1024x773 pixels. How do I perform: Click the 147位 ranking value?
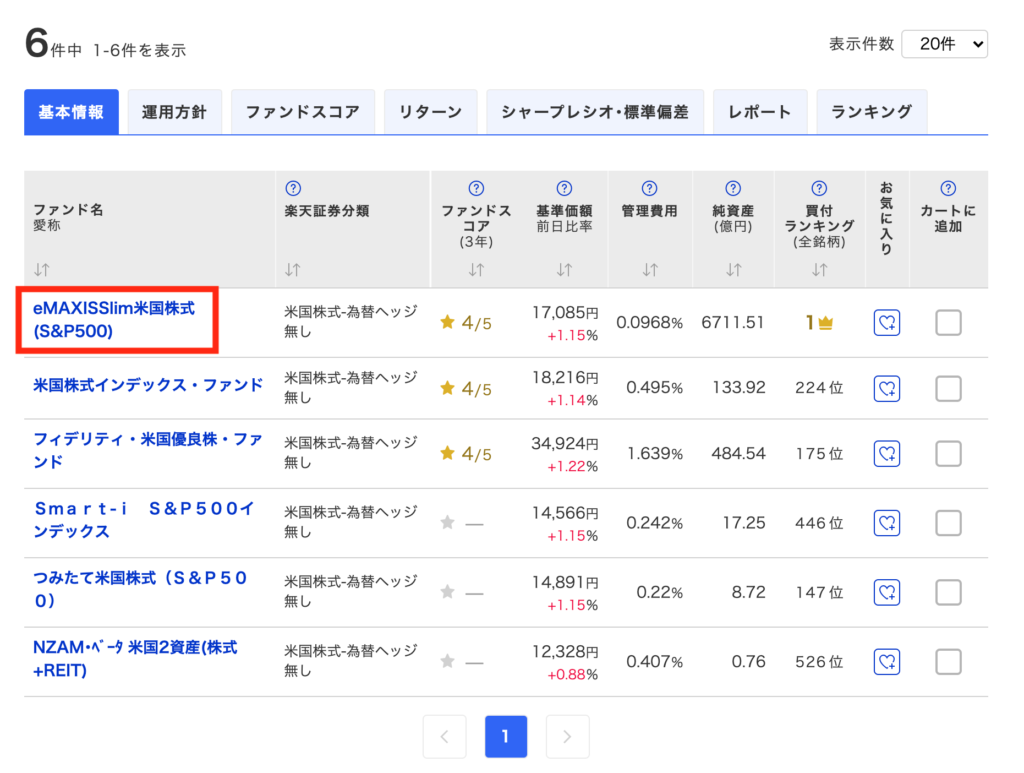click(x=819, y=592)
